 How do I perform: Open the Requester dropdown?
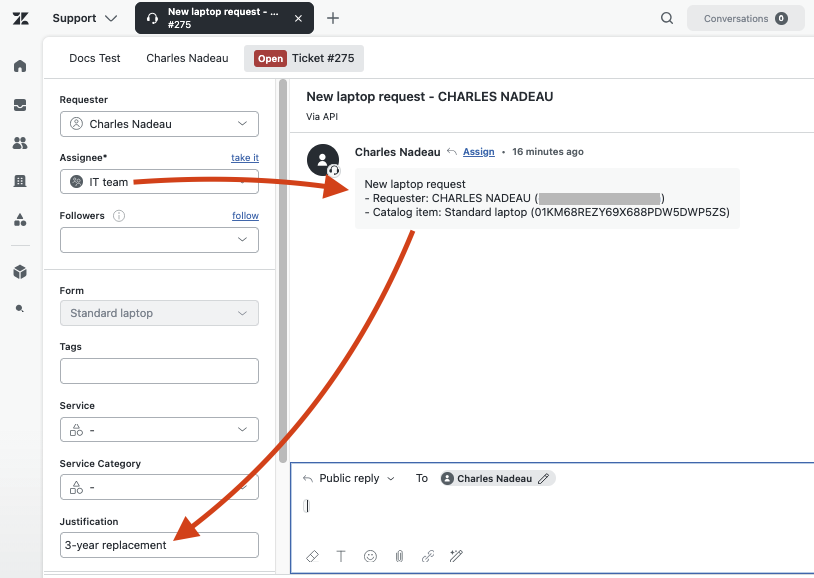159,124
